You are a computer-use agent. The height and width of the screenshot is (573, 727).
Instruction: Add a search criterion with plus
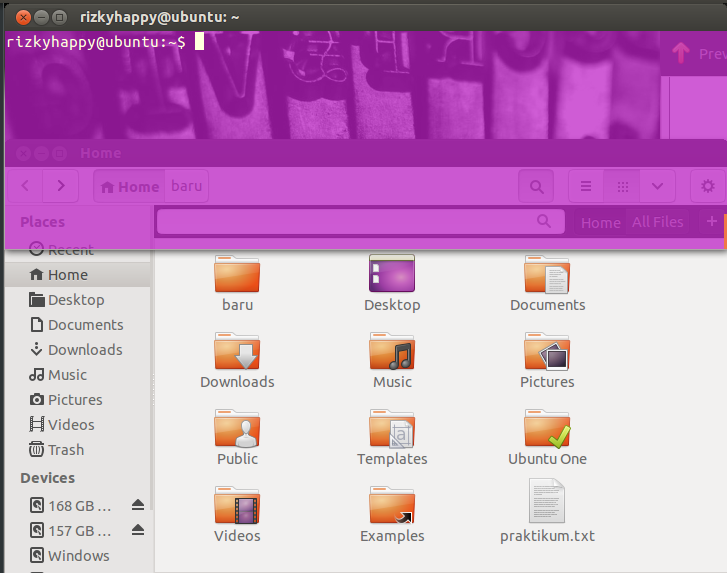click(x=712, y=222)
